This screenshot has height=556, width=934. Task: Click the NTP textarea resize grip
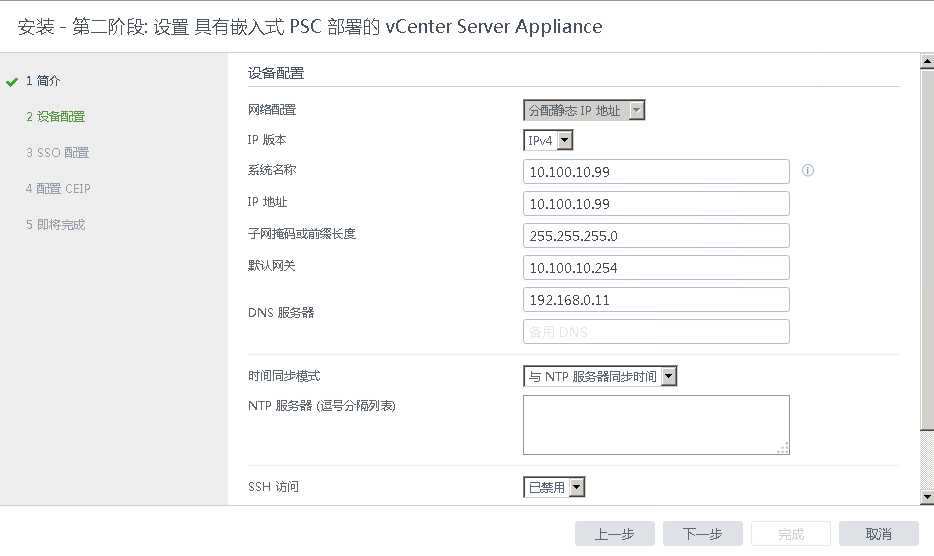coord(784,449)
